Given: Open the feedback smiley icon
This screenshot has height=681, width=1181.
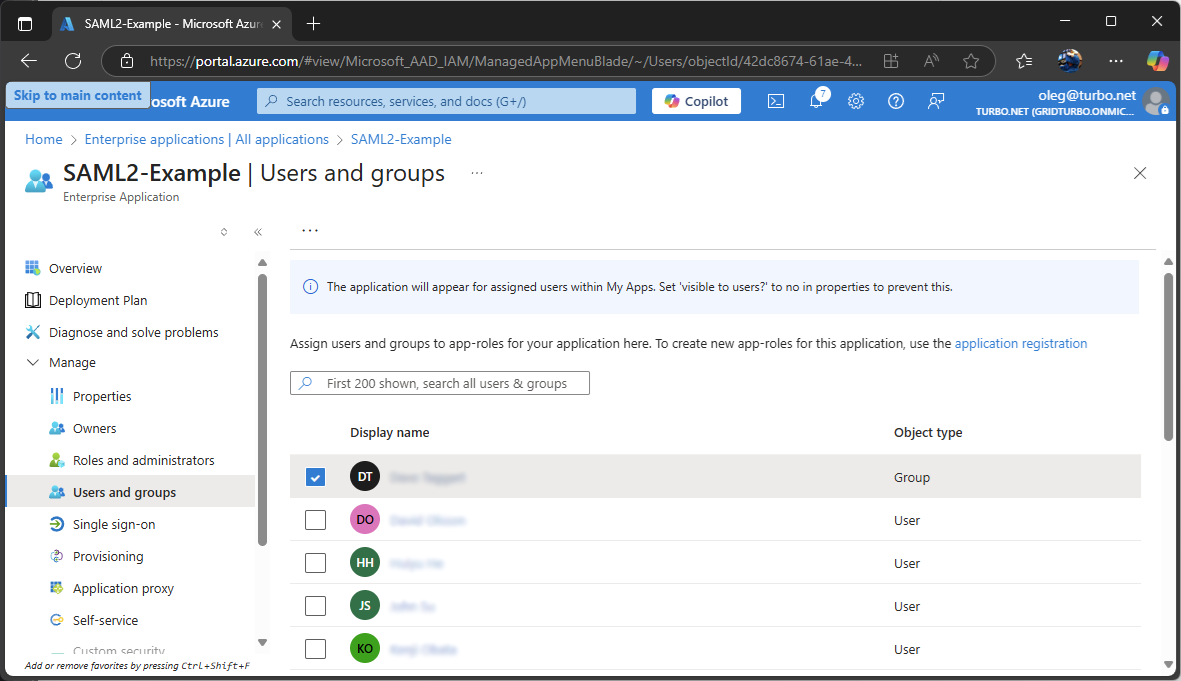Looking at the screenshot, I should 935,100.
